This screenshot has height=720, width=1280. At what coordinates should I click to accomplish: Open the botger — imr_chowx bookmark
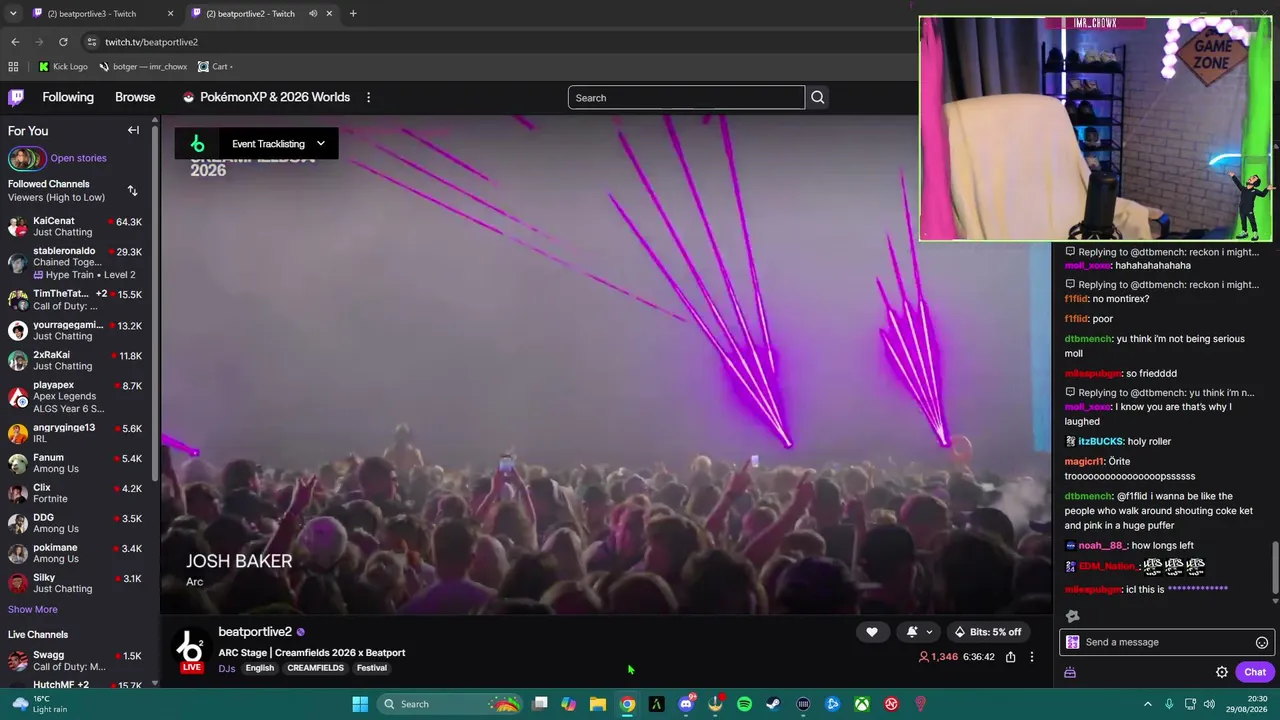click(x=143, y=67)
